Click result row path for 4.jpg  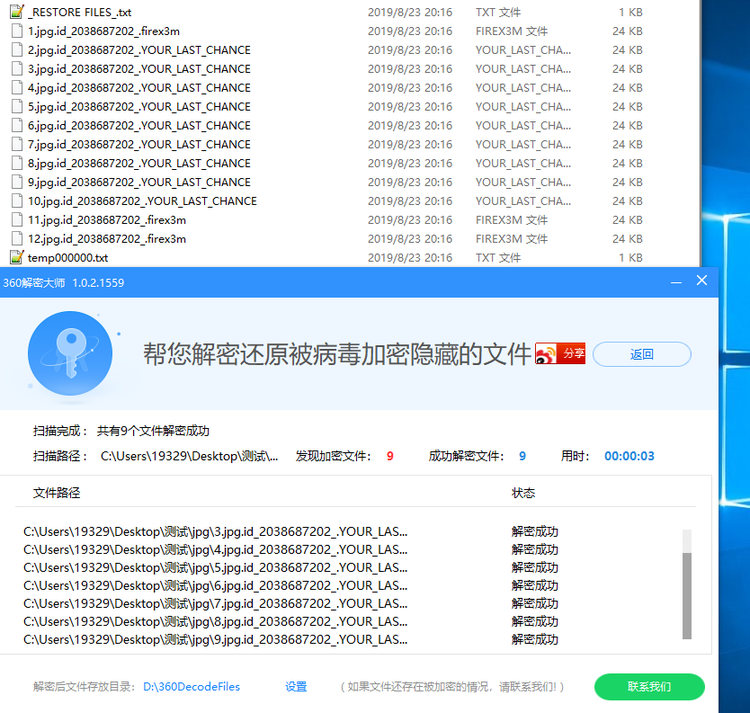[215, 549]
